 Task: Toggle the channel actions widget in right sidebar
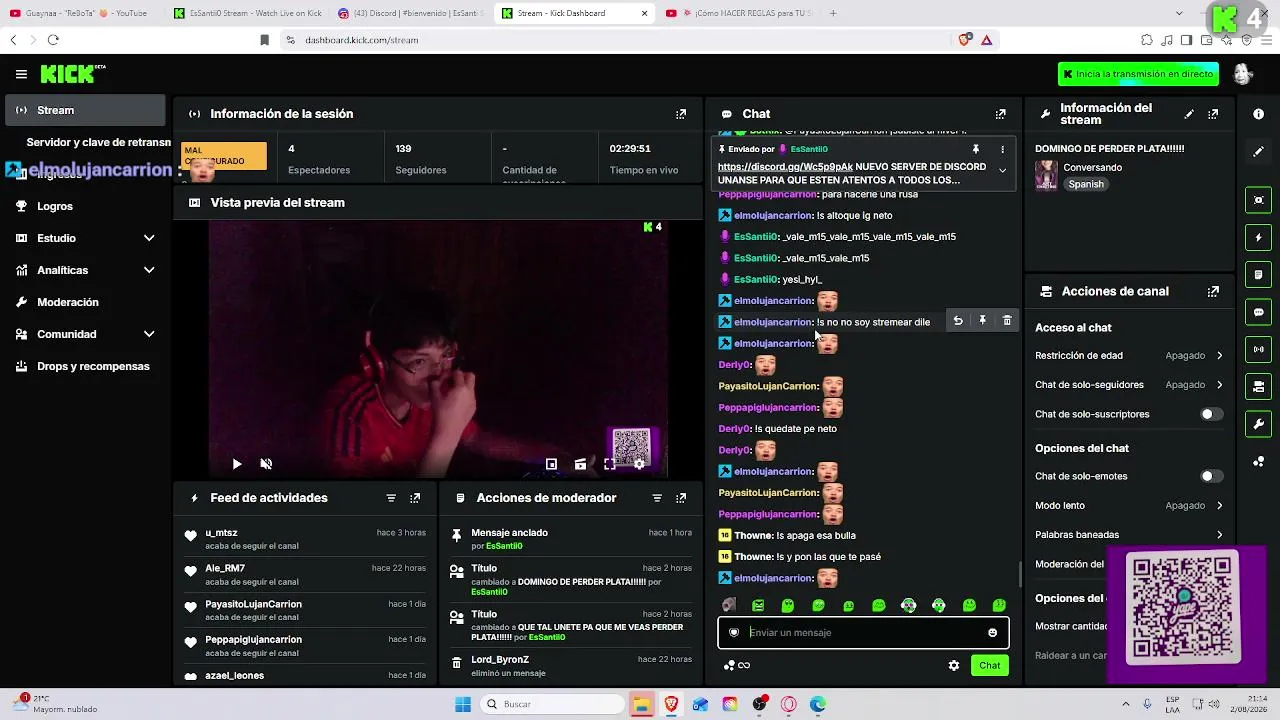tap(1258, 387)
